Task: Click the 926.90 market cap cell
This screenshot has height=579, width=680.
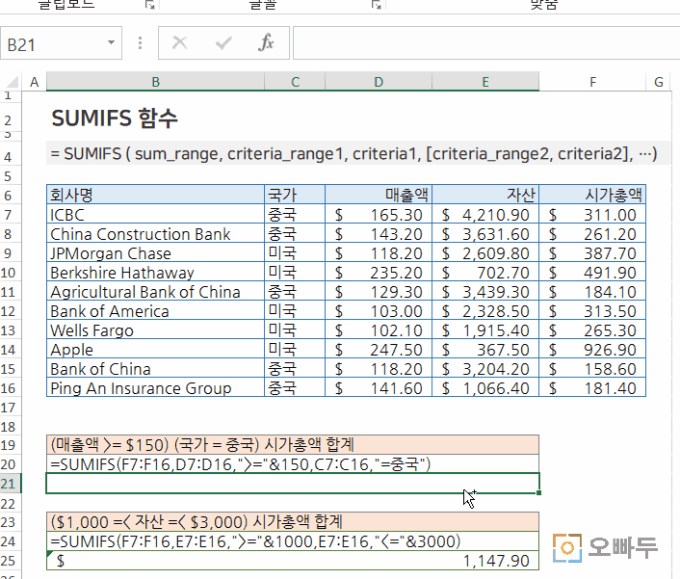Action: [x=592, y=350]
